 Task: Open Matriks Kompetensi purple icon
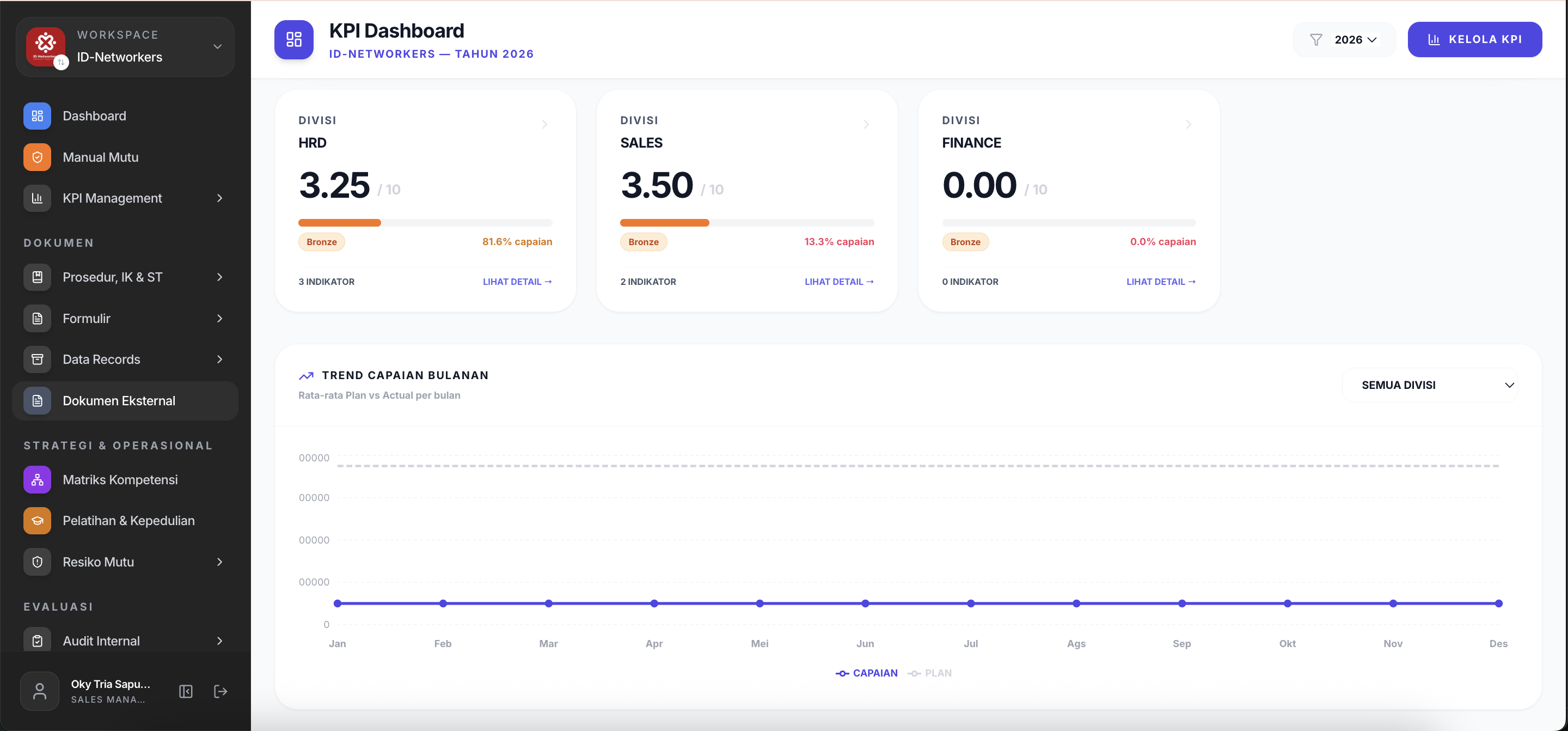pos(37,479)
